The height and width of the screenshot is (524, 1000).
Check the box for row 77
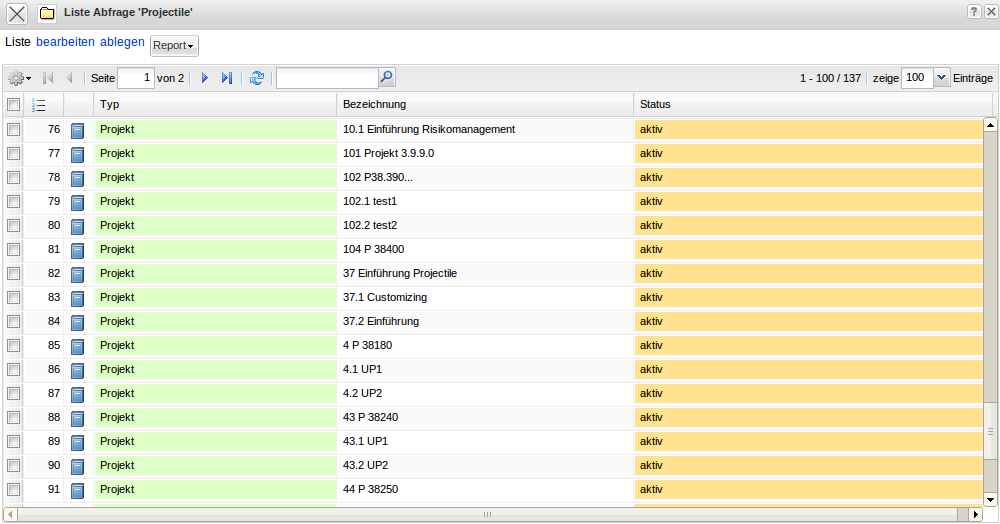[13, 154]
